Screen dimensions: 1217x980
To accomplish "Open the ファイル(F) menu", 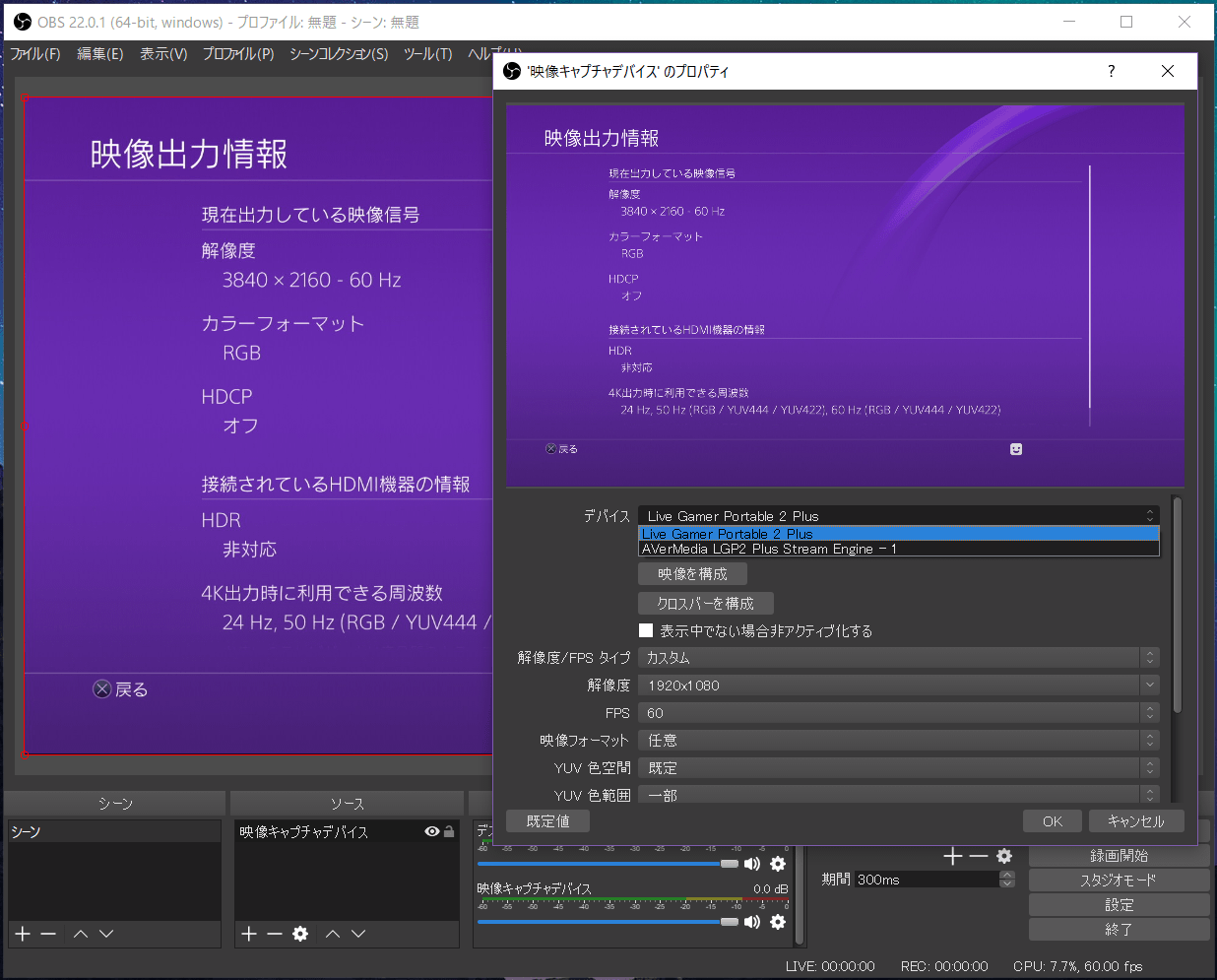I will pos(35,54).
